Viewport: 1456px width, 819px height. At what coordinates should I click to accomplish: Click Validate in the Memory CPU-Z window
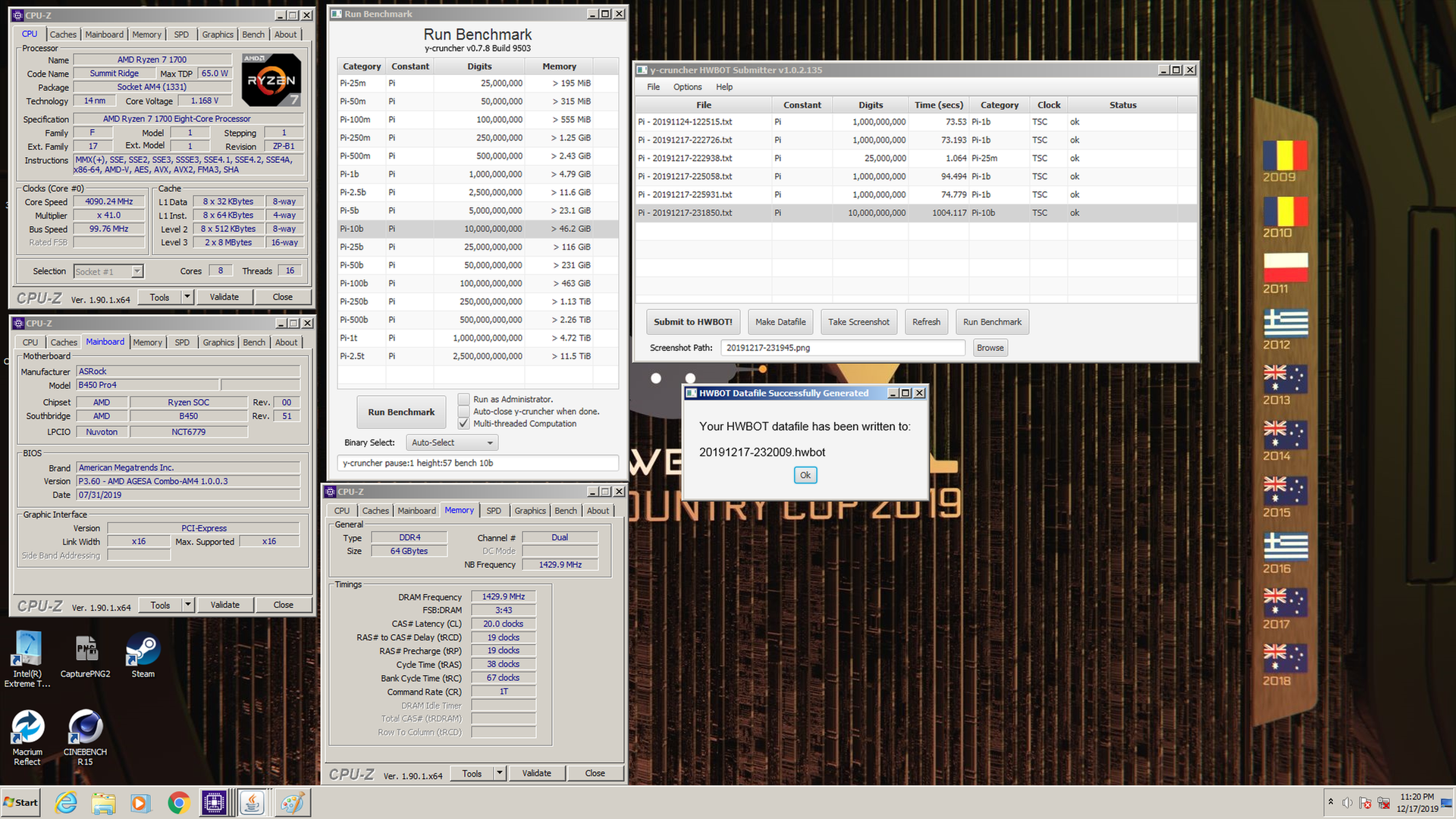tap(536, 773)
